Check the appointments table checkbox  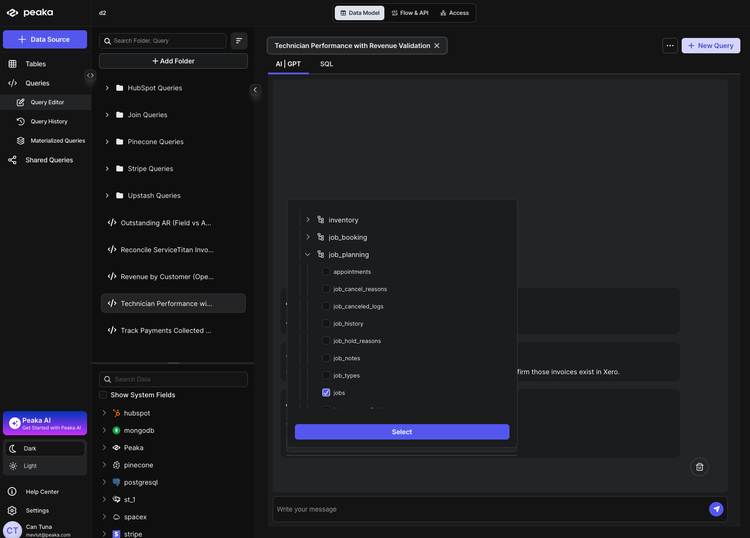(326, 272)
